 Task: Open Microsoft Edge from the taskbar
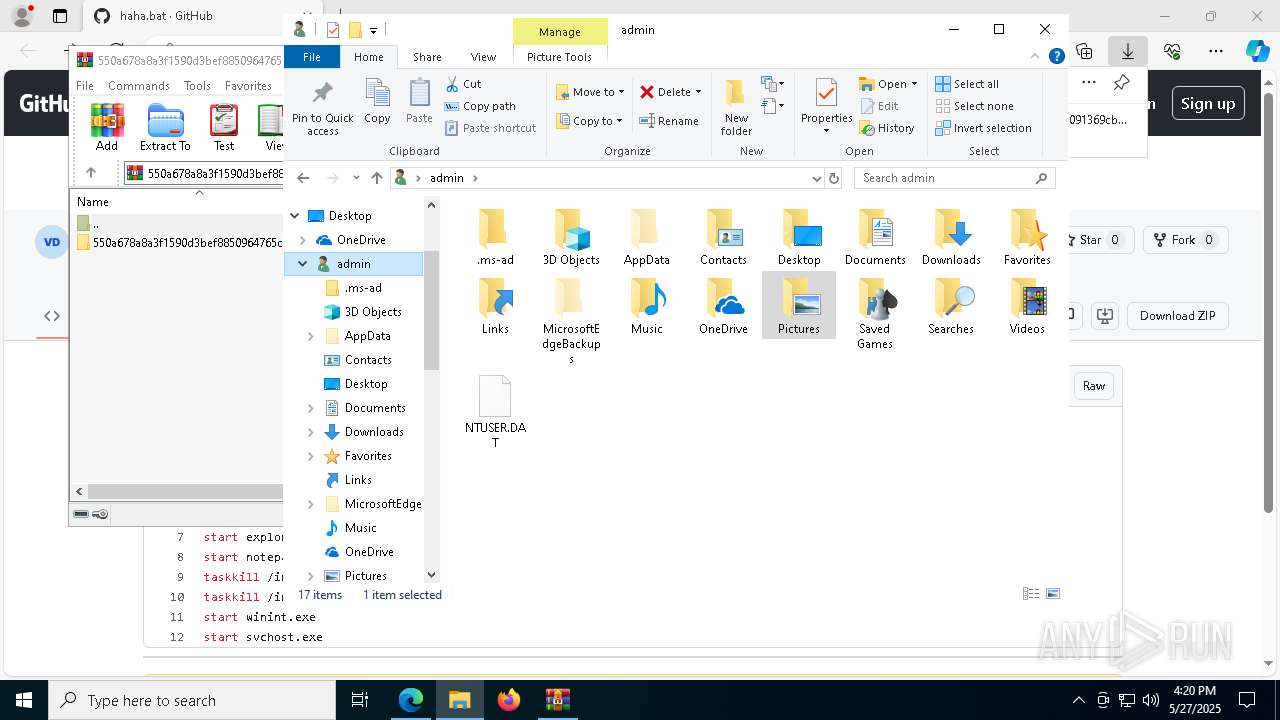click(411, 700)
